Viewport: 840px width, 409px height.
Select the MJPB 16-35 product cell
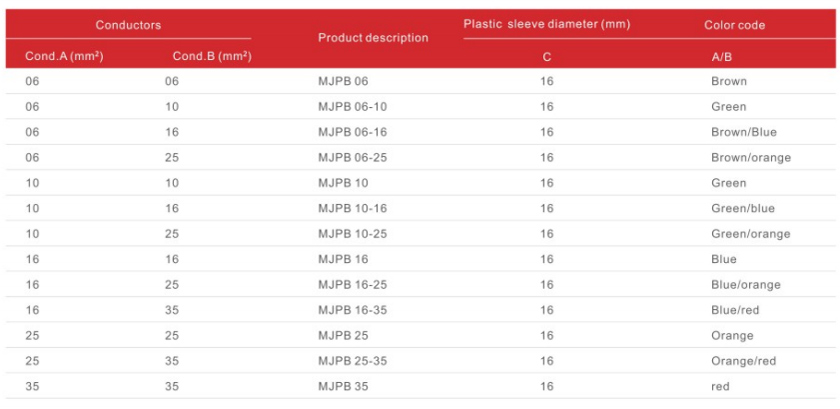pos(352,310)
